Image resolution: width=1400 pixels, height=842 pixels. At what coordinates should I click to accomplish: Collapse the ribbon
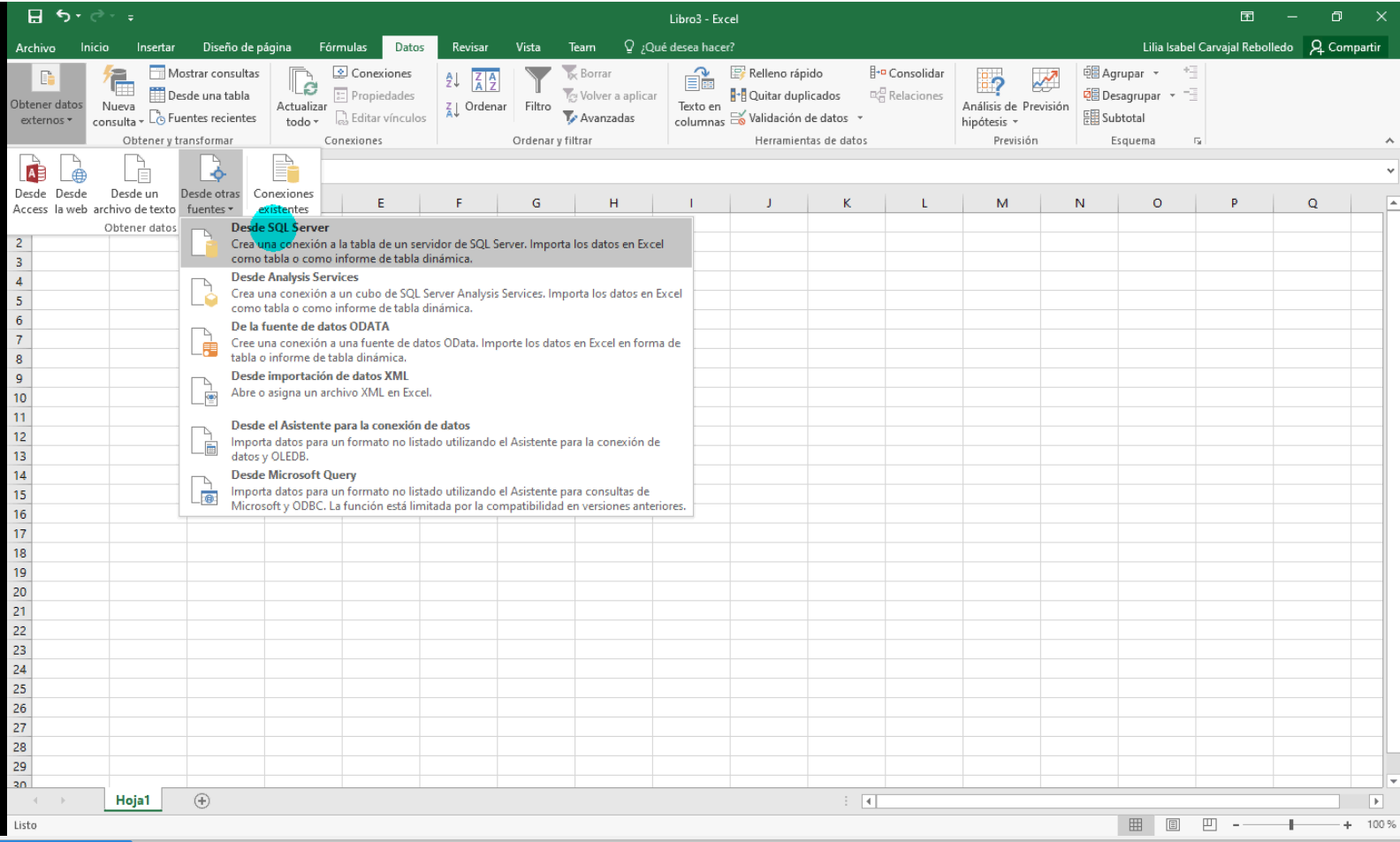[1389, 140]
